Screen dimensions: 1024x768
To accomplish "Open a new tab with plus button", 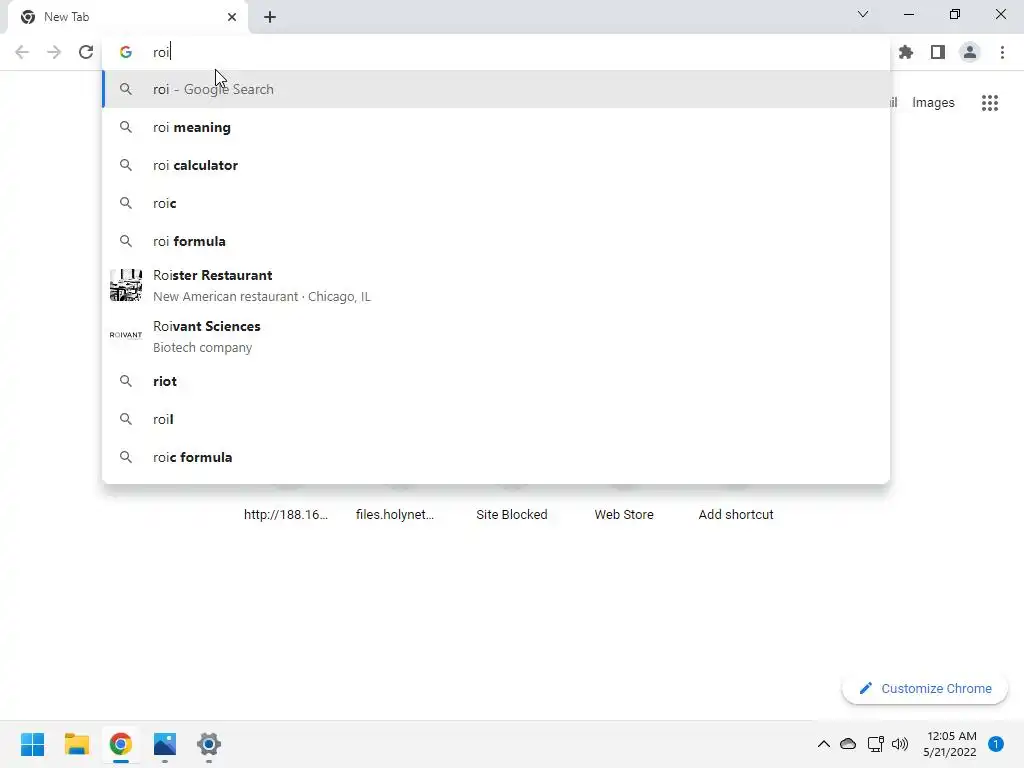I will pyautogui.click(x=270, y=17).
